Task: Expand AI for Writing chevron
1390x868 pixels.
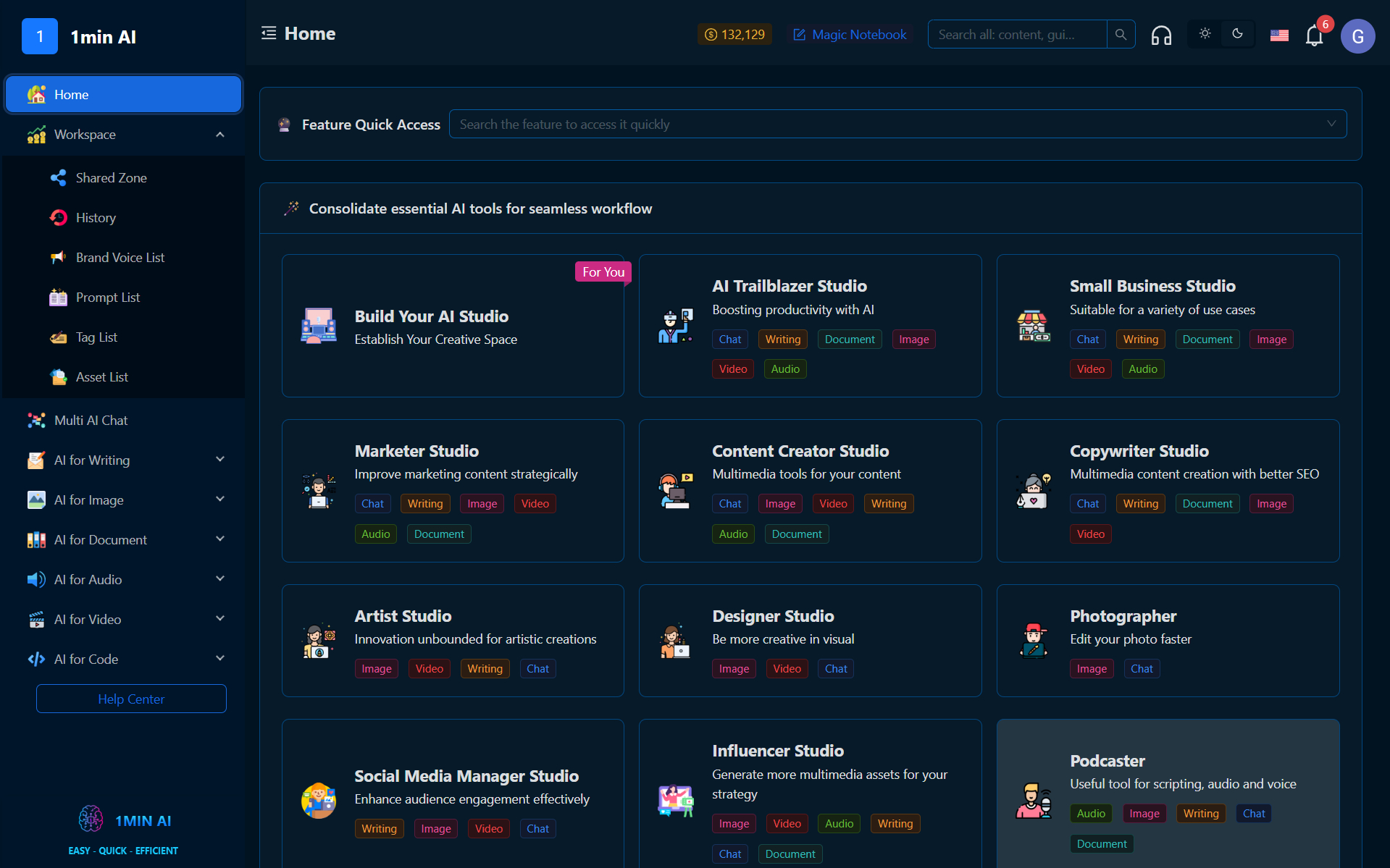Action: tap(220, 459)
